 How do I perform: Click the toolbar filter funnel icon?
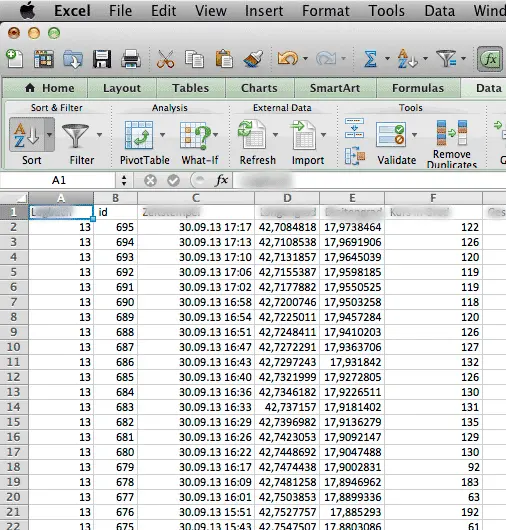click(x=446, y=58)
